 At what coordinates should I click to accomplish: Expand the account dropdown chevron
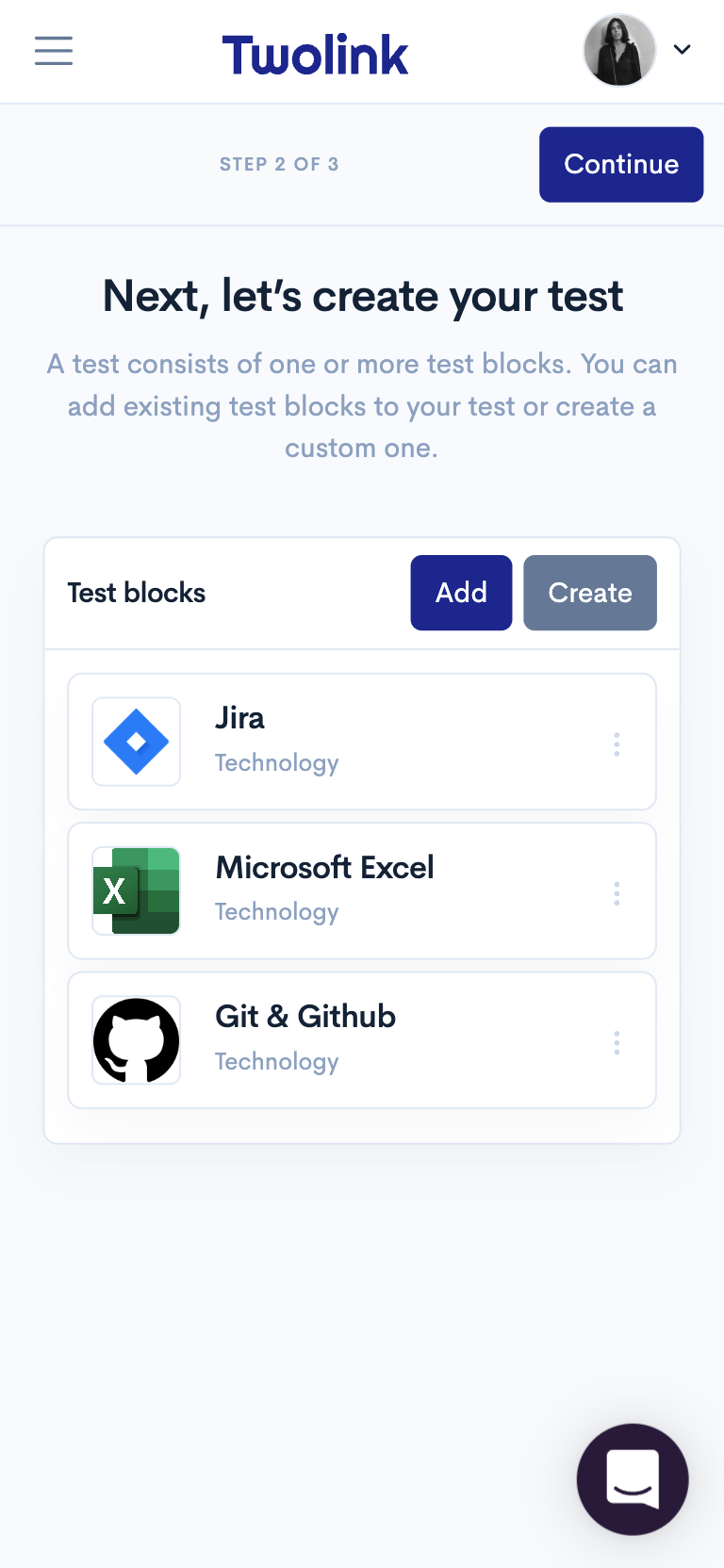683,50
